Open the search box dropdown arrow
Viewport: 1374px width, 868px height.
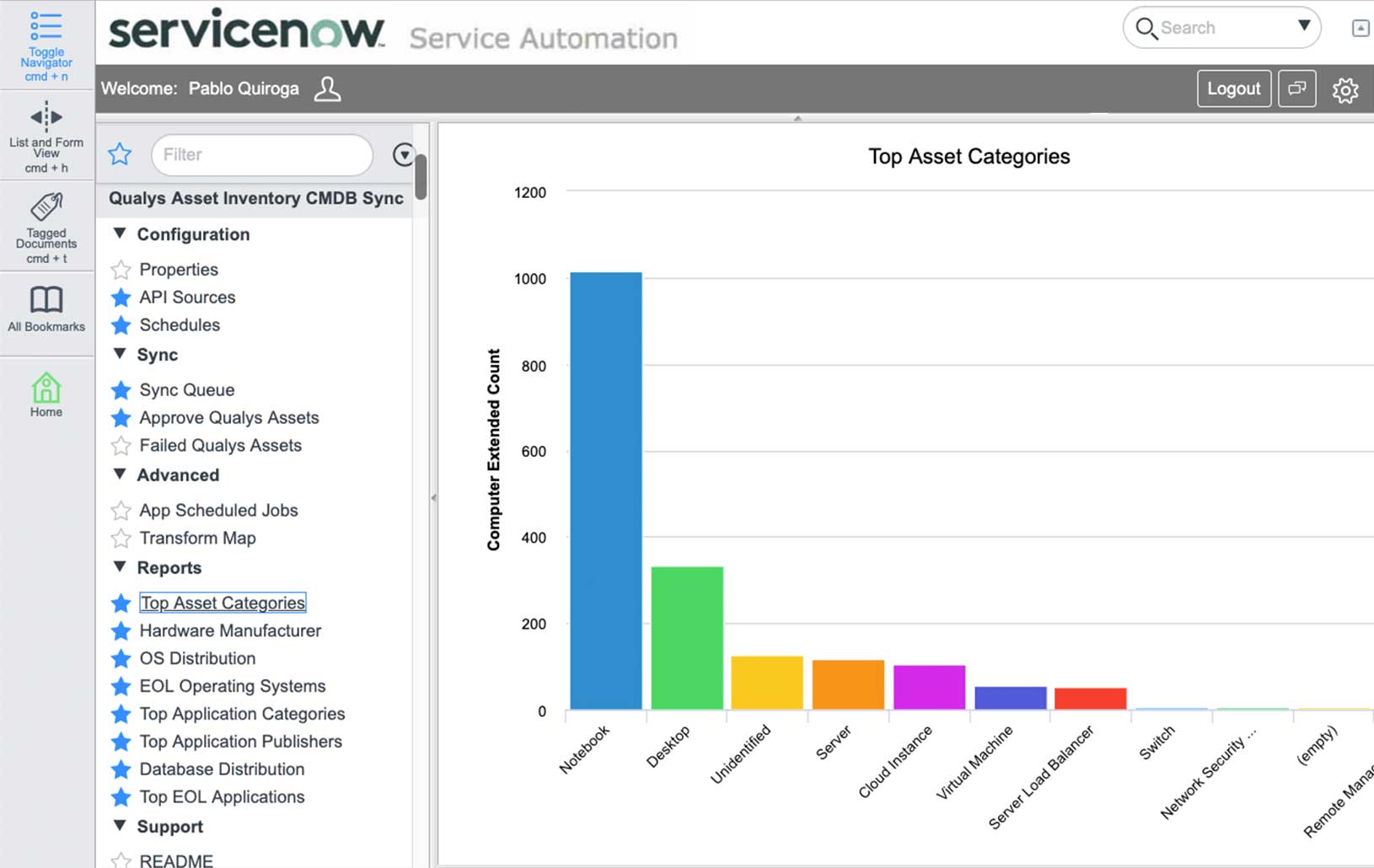[x=1304, y=25]
